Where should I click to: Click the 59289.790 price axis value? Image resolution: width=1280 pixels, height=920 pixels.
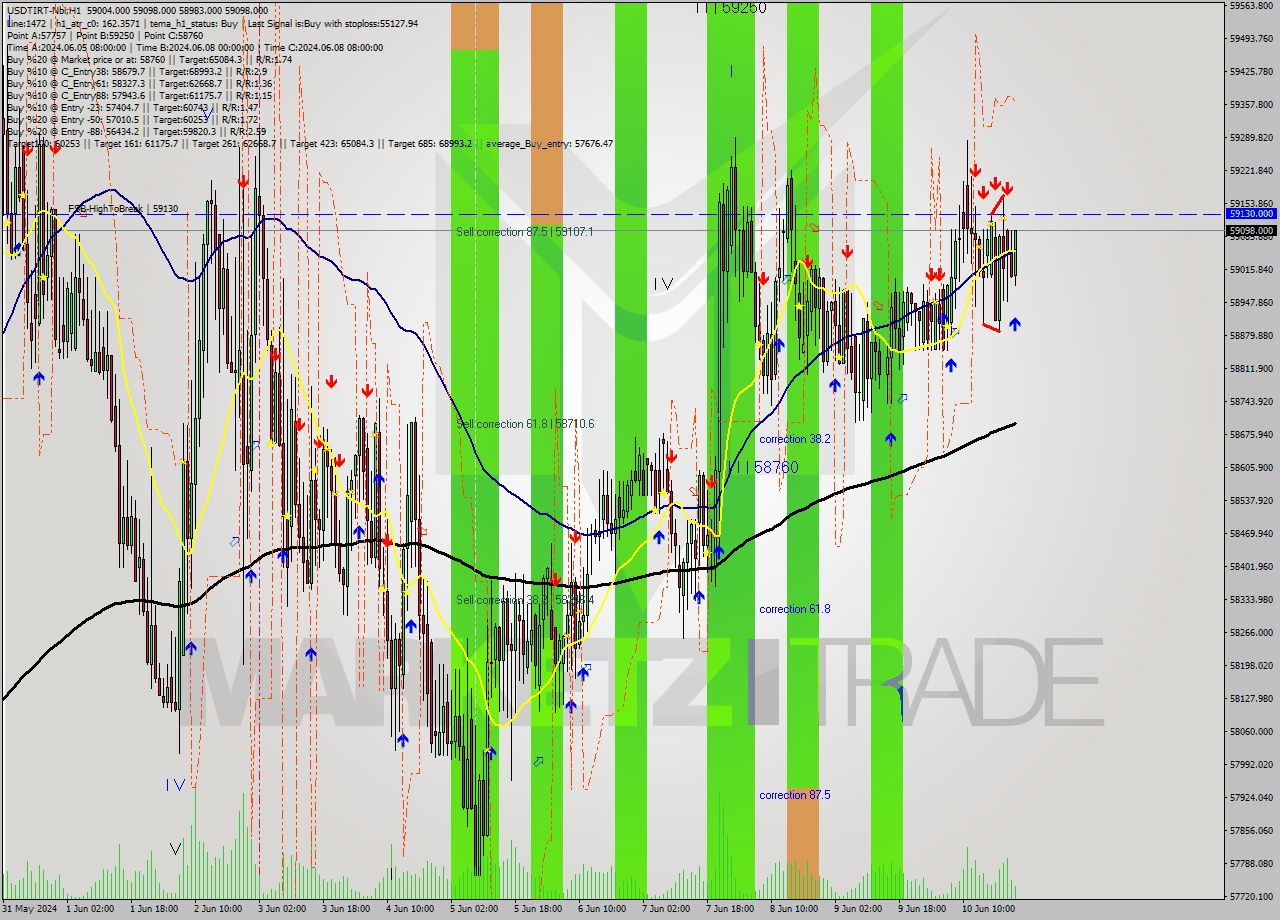[x=1252, y=137]
